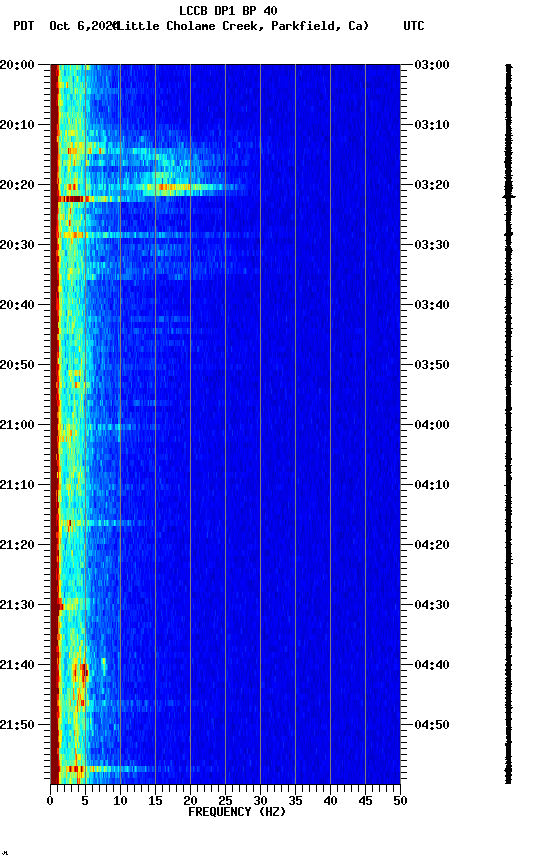The height and width of the screenshot is (864, 552).
Task: Click the 03:50 UTC time label
Action: 432,365
